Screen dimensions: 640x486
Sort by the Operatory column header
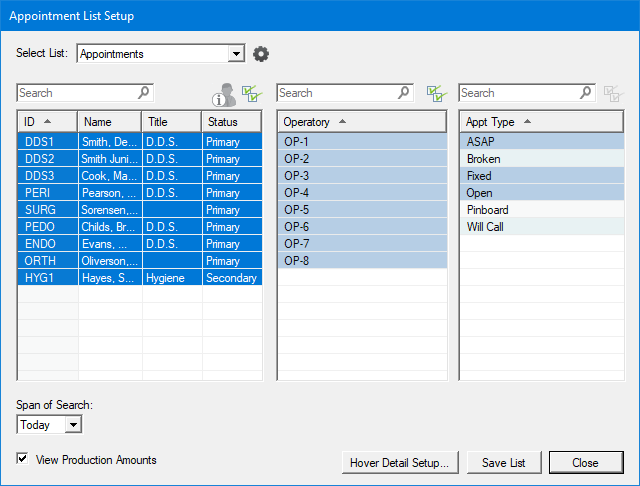coord(361,122)
